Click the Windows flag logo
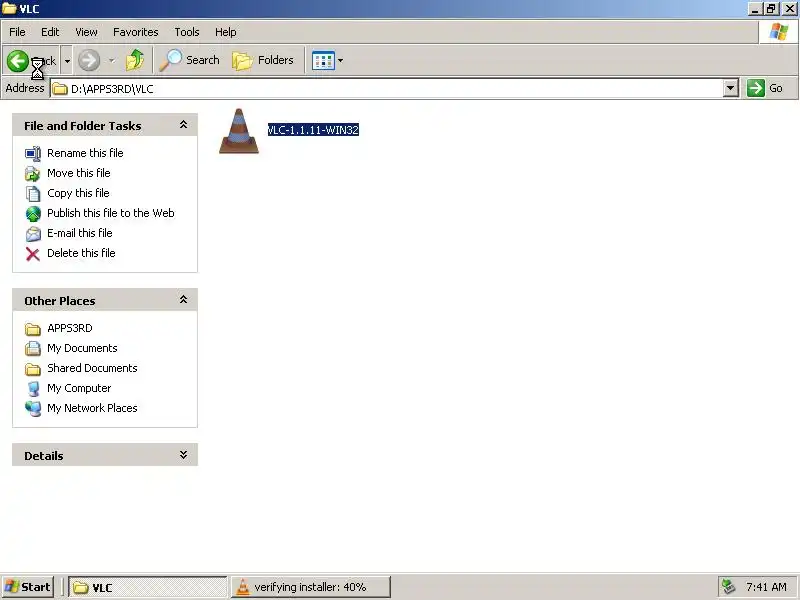The height and width of the screenshot is (600, 800). point(779,32)
